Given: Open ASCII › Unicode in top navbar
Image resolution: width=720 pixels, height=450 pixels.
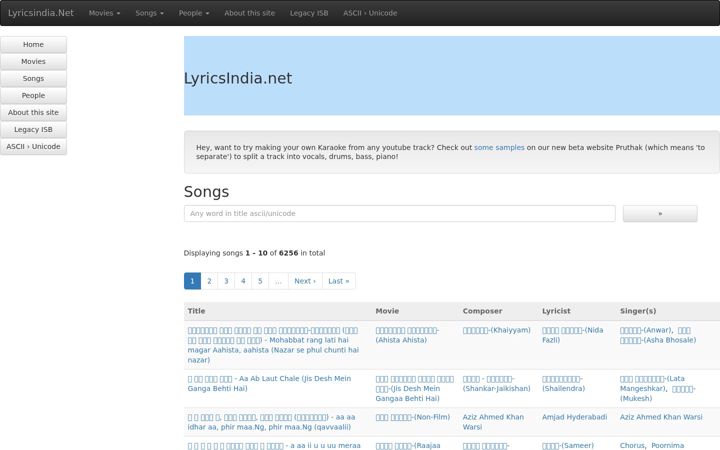Looking at the screenshot, I should click(x=370, y=13).
